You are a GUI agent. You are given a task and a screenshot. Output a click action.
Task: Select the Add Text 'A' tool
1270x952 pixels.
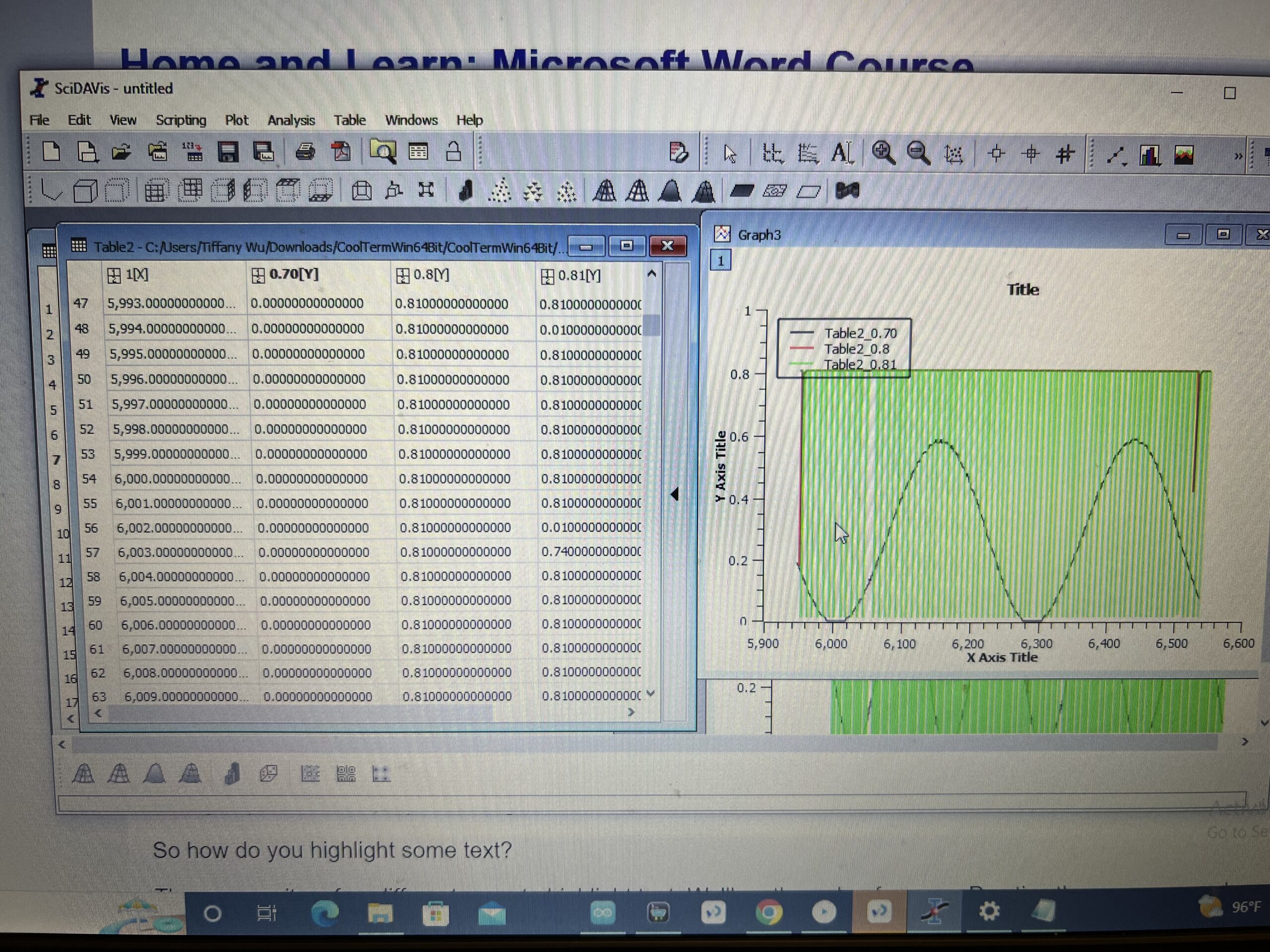(842, 153)
